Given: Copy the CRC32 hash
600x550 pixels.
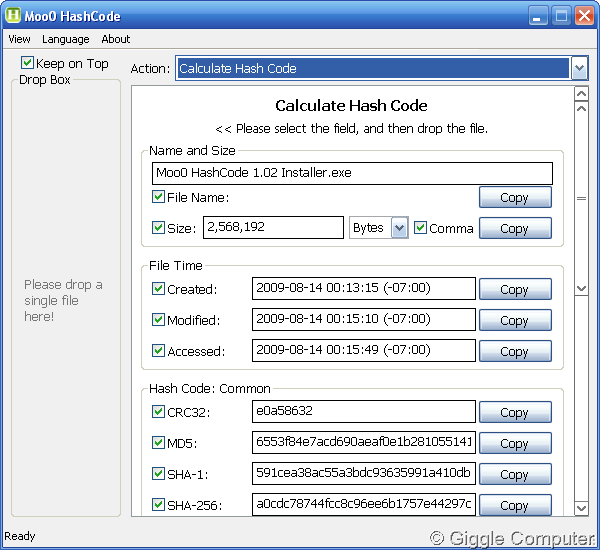Looking at the screenshot, I should (515, 412).
